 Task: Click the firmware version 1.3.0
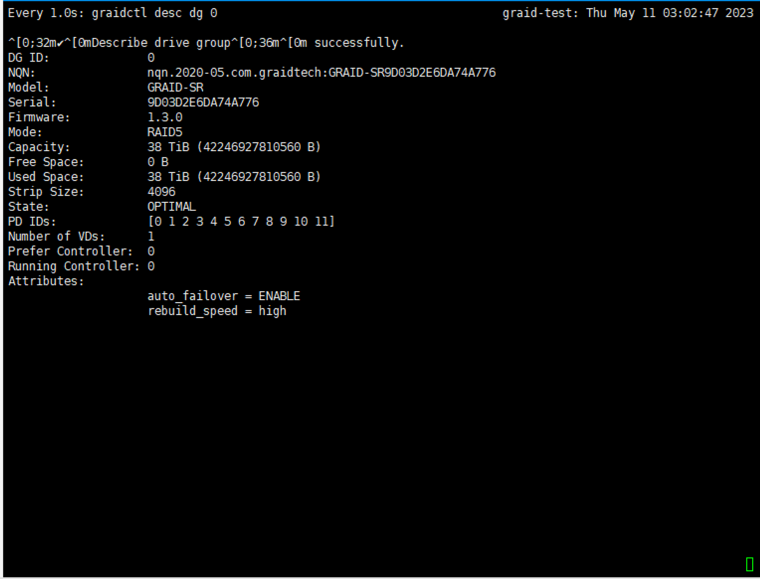coord(165,117)
